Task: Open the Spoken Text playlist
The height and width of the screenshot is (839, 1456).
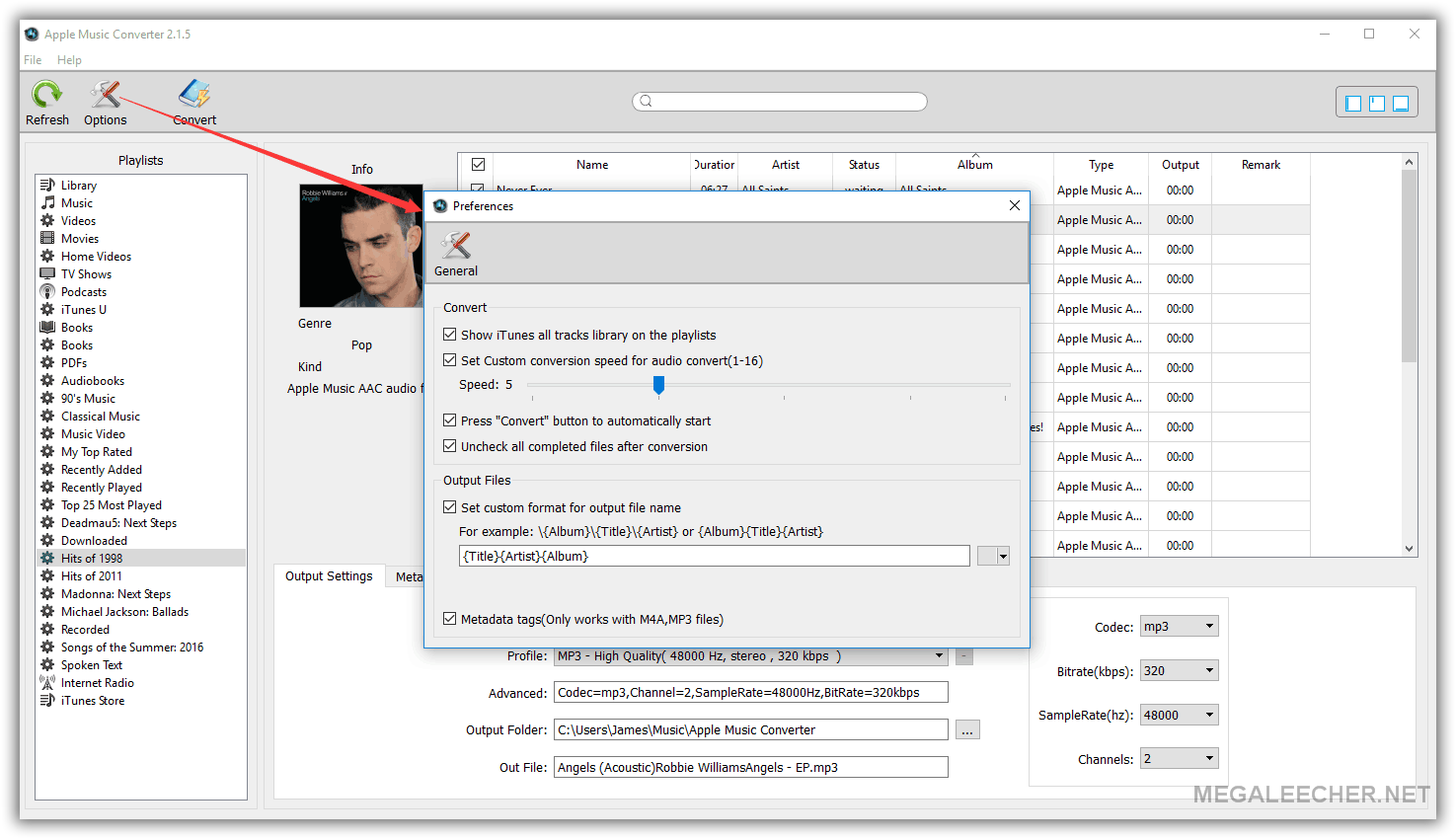Action: pyautogui.click(x=92, y=665)
